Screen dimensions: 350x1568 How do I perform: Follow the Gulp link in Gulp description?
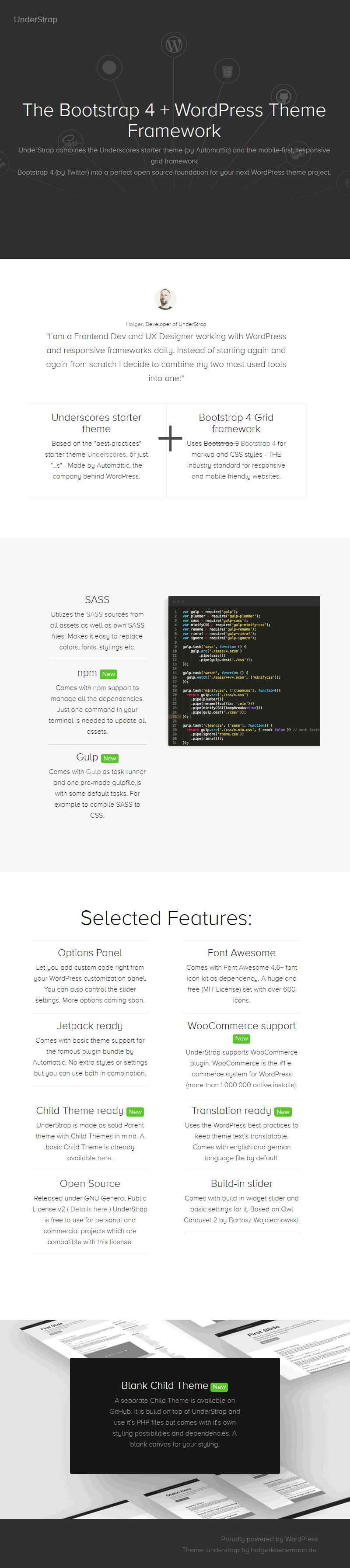(93, 772)
